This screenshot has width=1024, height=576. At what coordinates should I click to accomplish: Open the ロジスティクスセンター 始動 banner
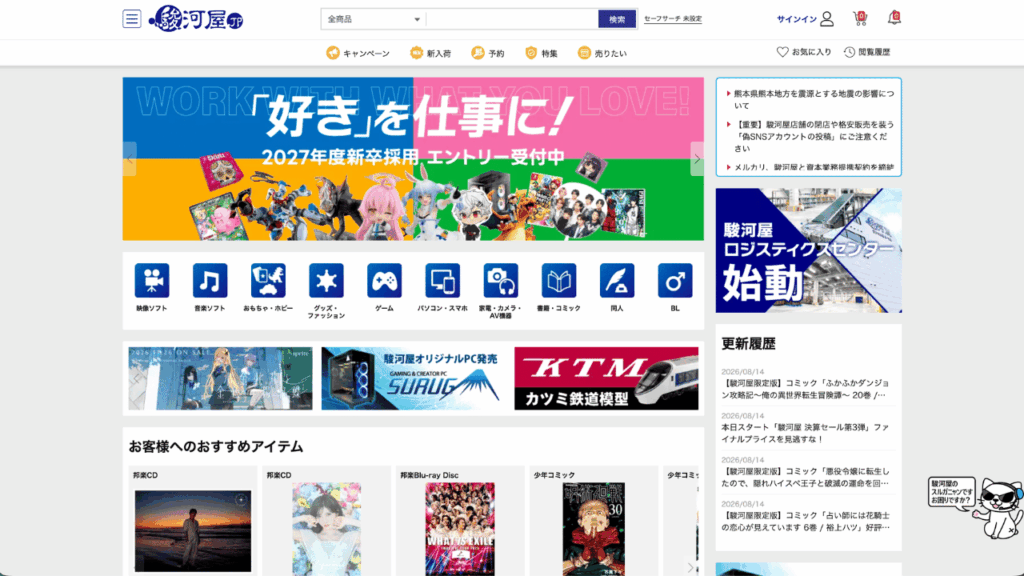(808, 251)
